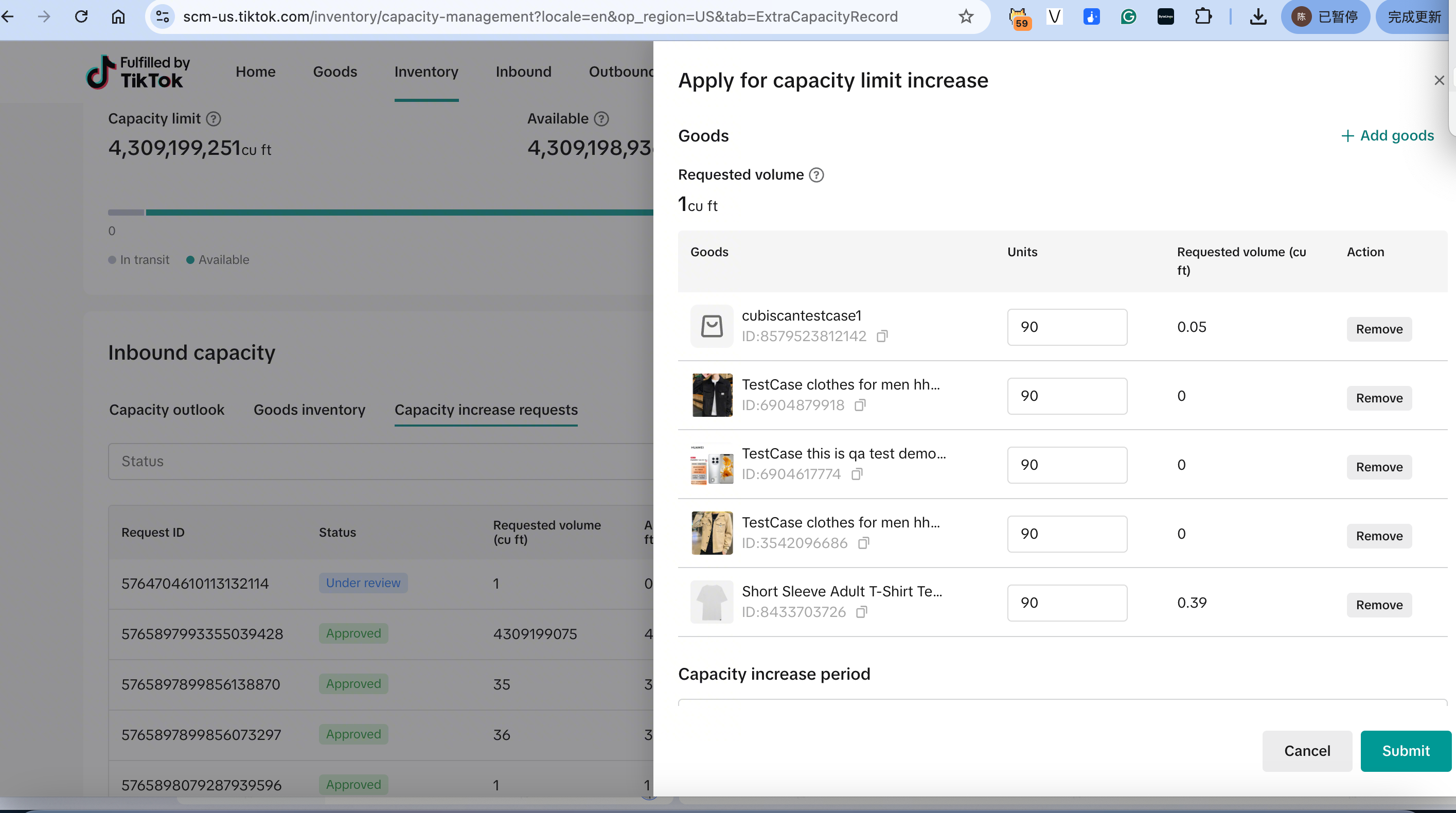This screenshot has height=813, width=1456.
Task: Bookmark this page with star icon
Action: coord(966,17)
